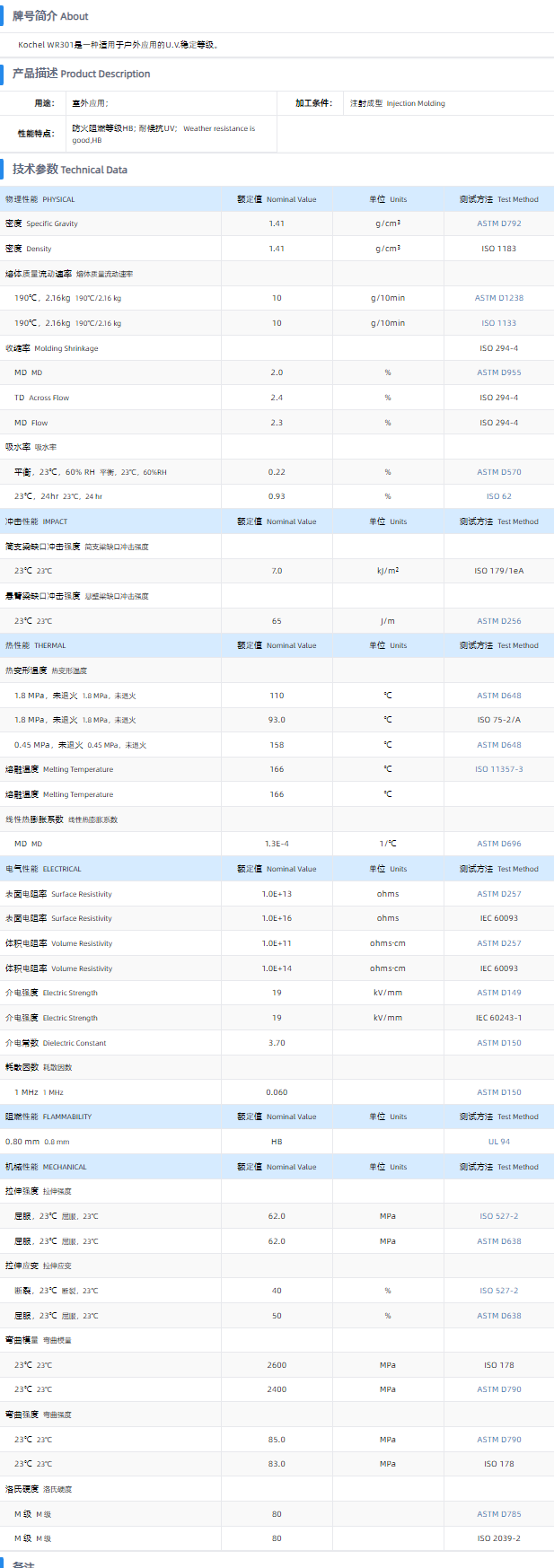Click the ASTM D696 thermal expansion link

point(498,844)
